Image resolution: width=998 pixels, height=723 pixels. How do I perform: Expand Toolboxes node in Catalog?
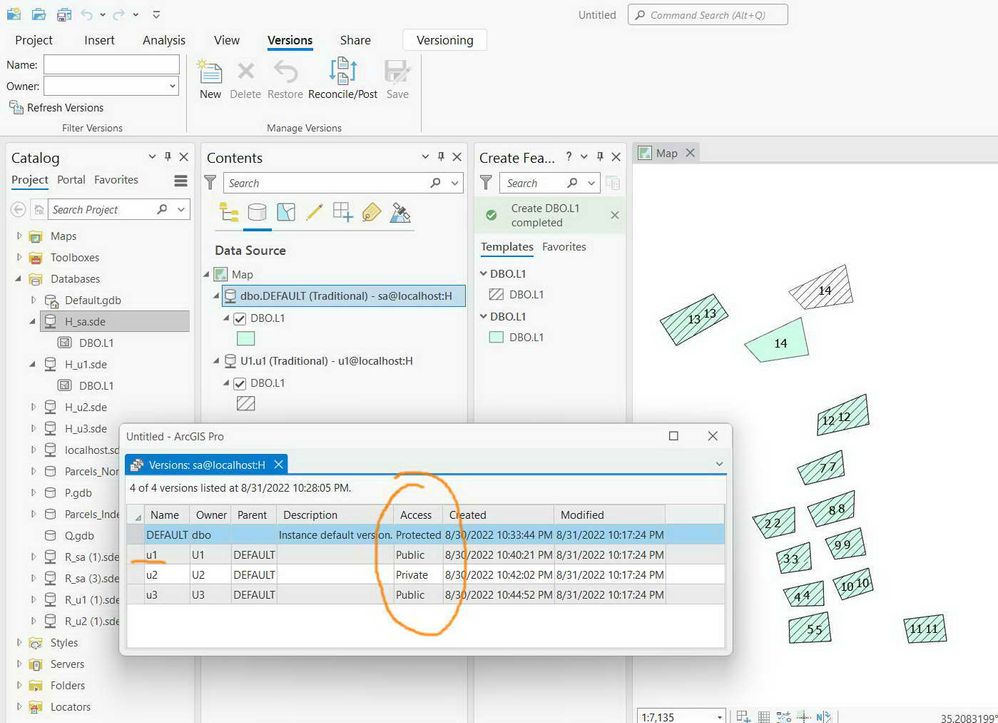click(19, 257)
